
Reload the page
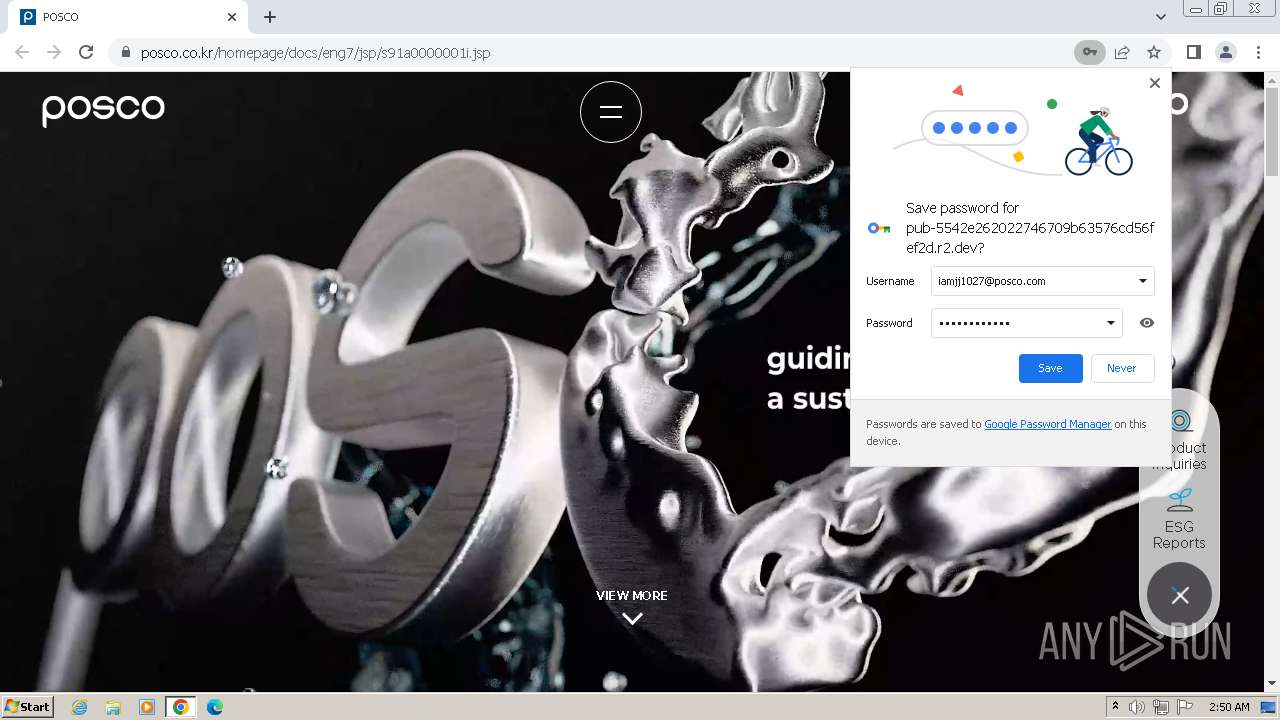(x=86, y=52)
